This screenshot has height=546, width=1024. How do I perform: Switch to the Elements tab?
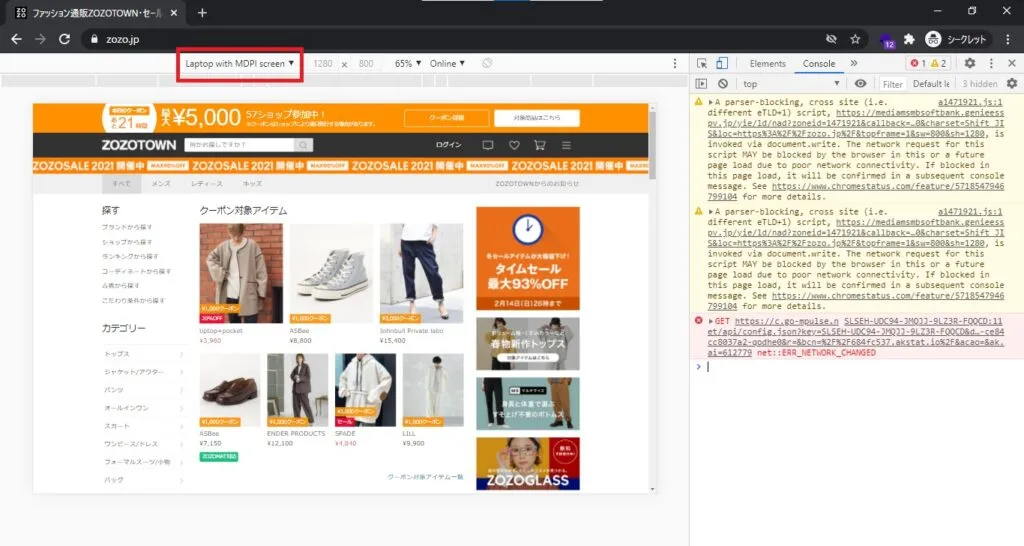tap(767, 63)
